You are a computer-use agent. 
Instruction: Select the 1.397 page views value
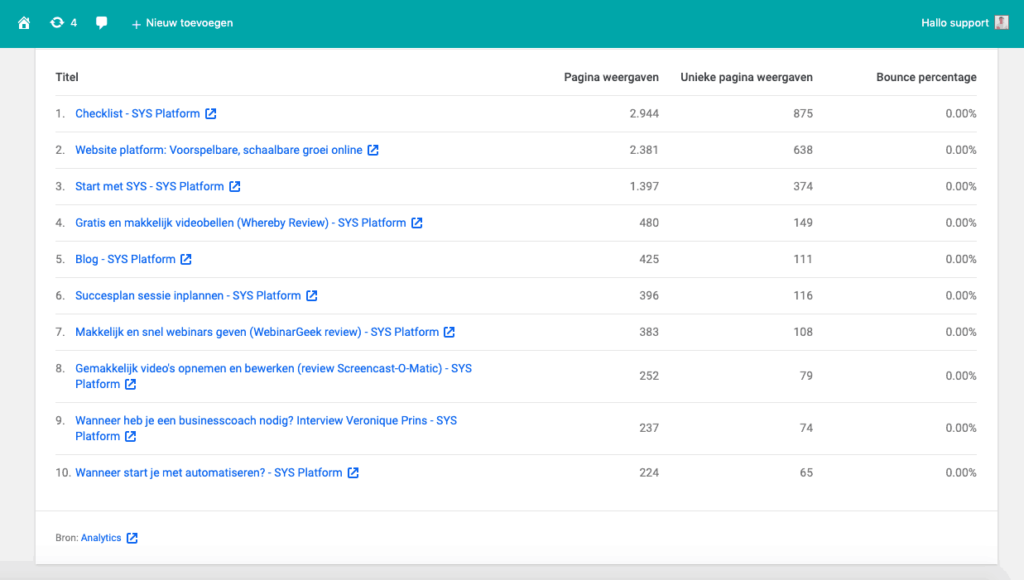[x=644, y=186]
